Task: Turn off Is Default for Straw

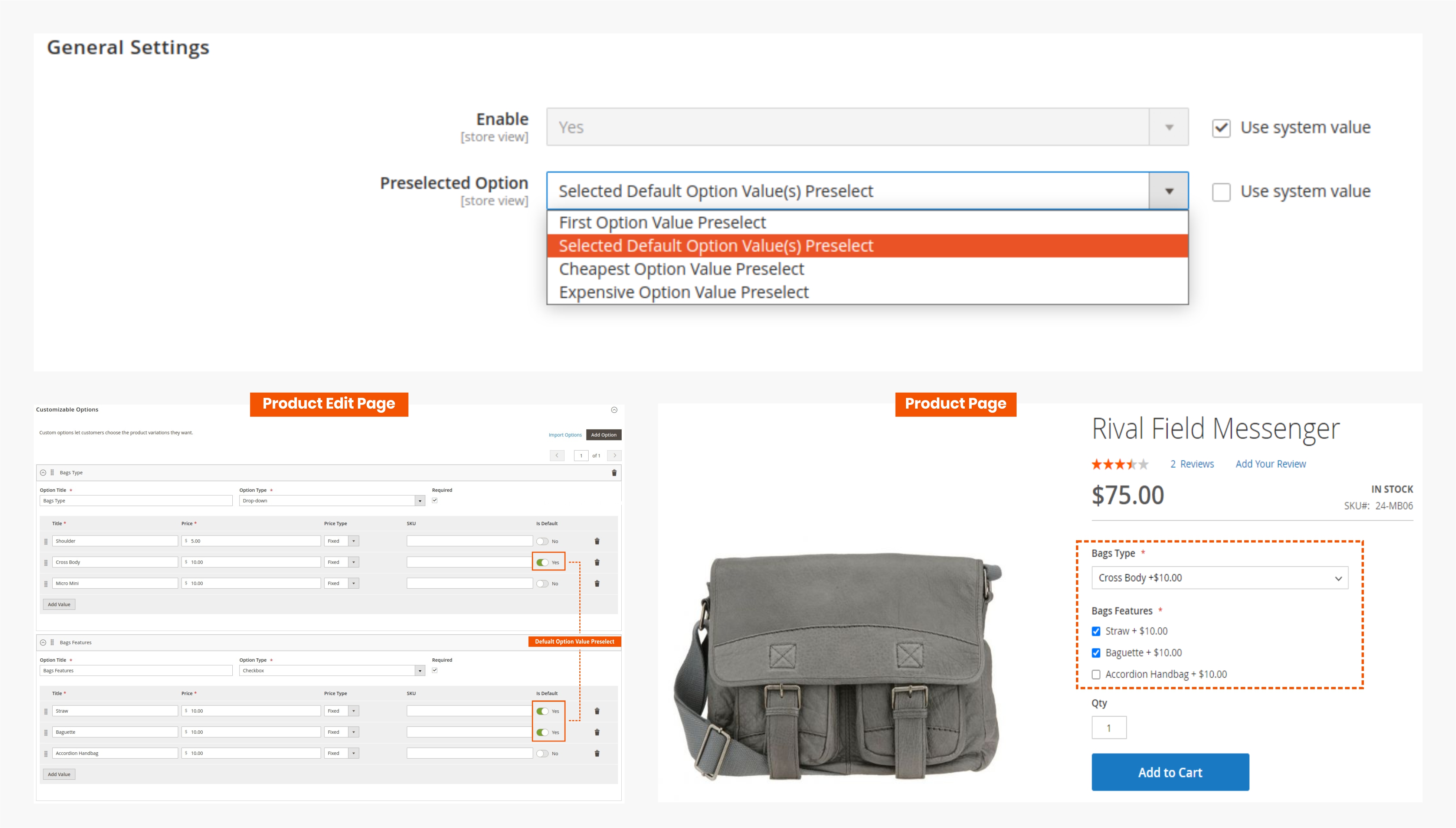Action: [x=542, y=711]
